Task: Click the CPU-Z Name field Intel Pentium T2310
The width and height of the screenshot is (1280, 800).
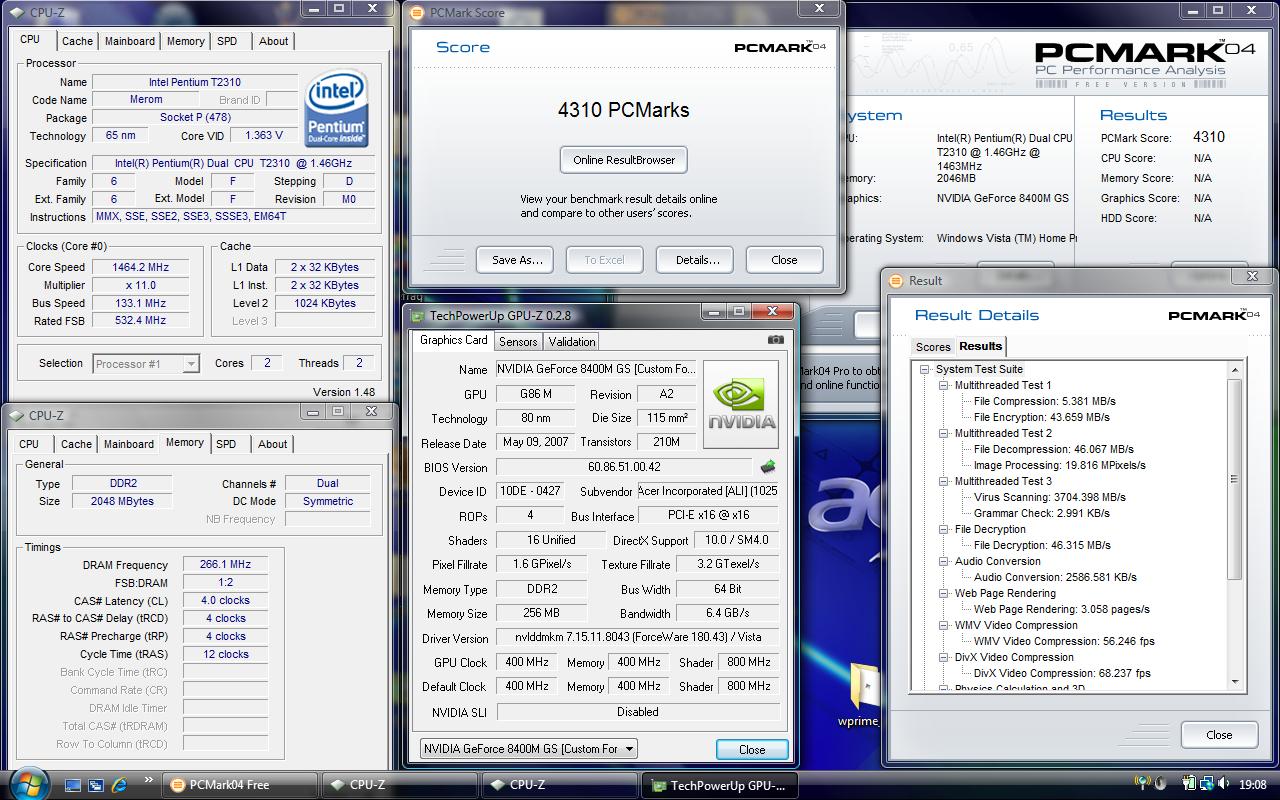Action: [195, 82]
